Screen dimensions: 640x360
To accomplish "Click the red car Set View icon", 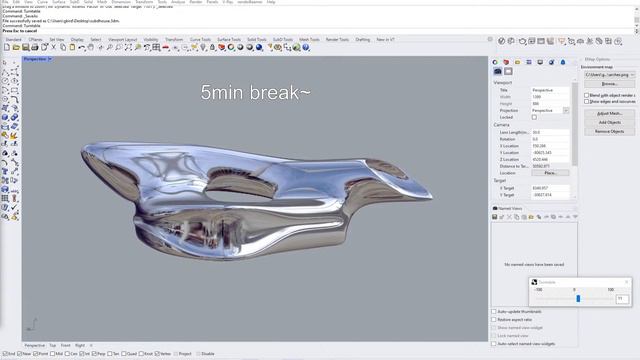I will [166, 47].
